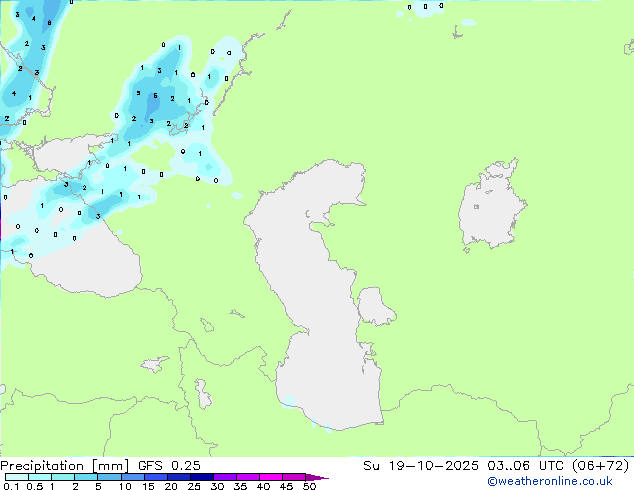Pick the 40–45 mm magenta legend box
Viewport: 634px width, 490px height.
coord(270,477)
